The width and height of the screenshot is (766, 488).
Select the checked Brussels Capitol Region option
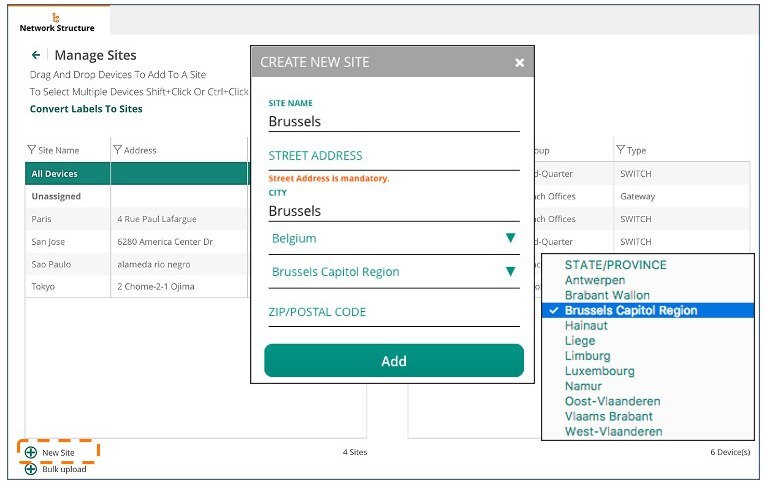pyautogui.click(x=630, y=311)
